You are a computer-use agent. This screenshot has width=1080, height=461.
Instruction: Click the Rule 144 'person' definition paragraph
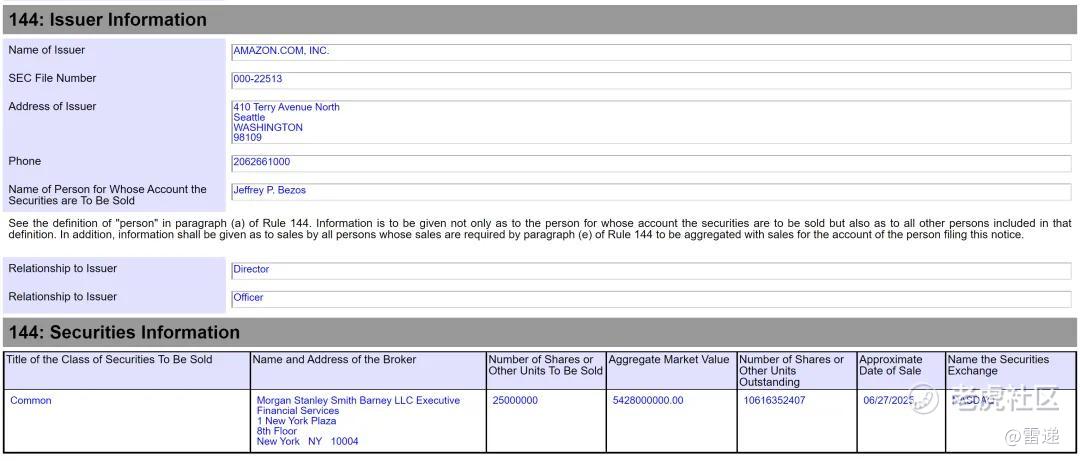point(539,229)
